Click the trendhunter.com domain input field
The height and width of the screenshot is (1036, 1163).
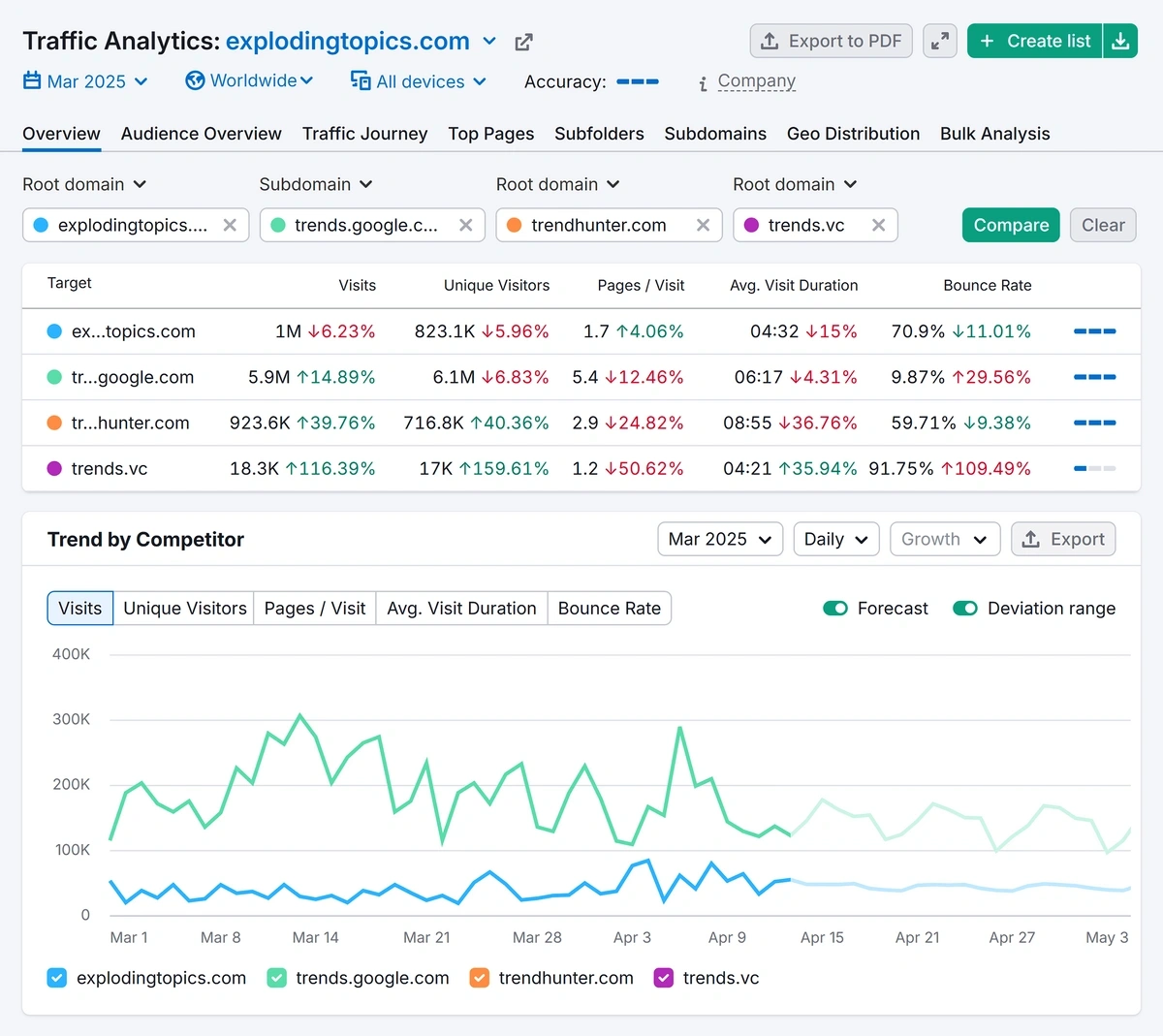tap(609, 225)
